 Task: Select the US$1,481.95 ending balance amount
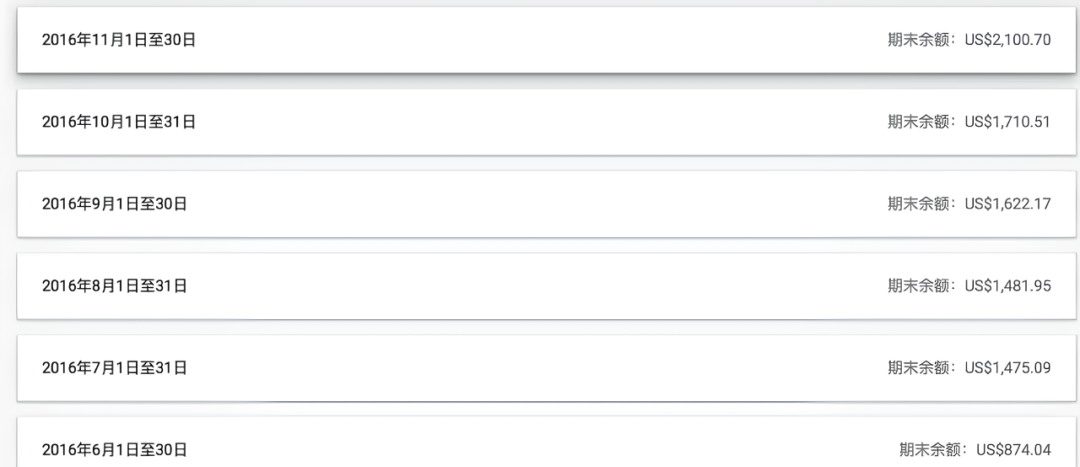pyautogui.click(x=1007, y=286)
